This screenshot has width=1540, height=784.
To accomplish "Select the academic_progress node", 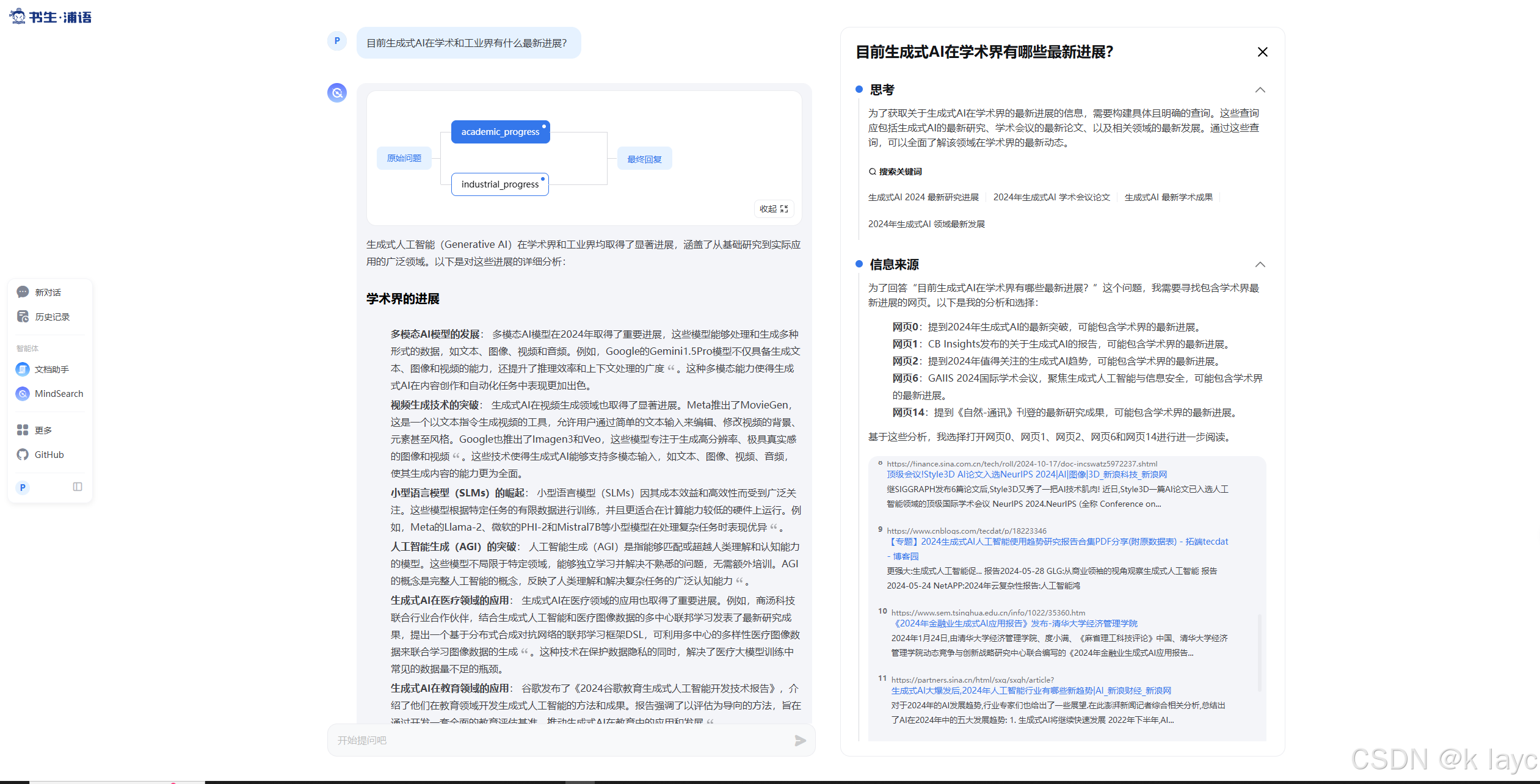I will [x=500, y=131].
